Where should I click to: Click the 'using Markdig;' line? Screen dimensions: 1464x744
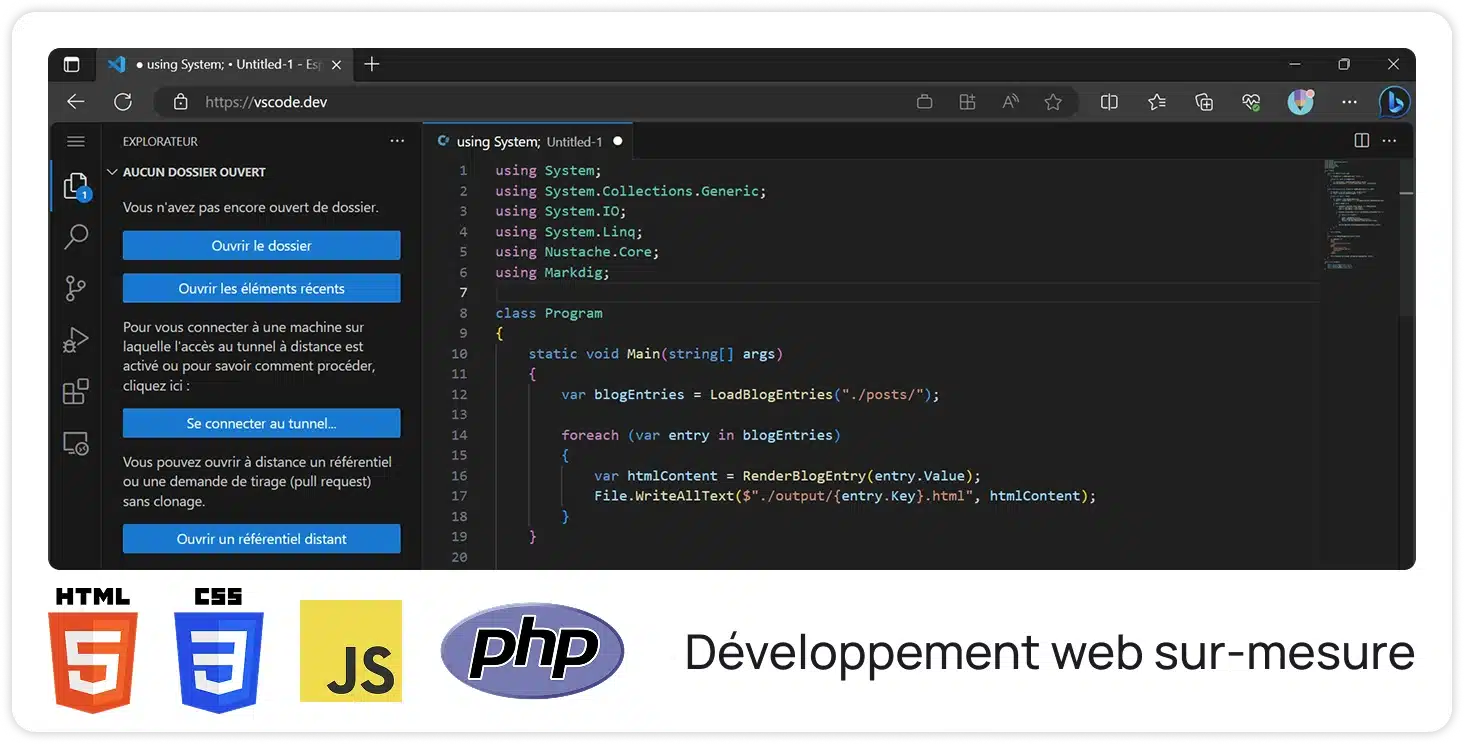(x=552, y=272)
